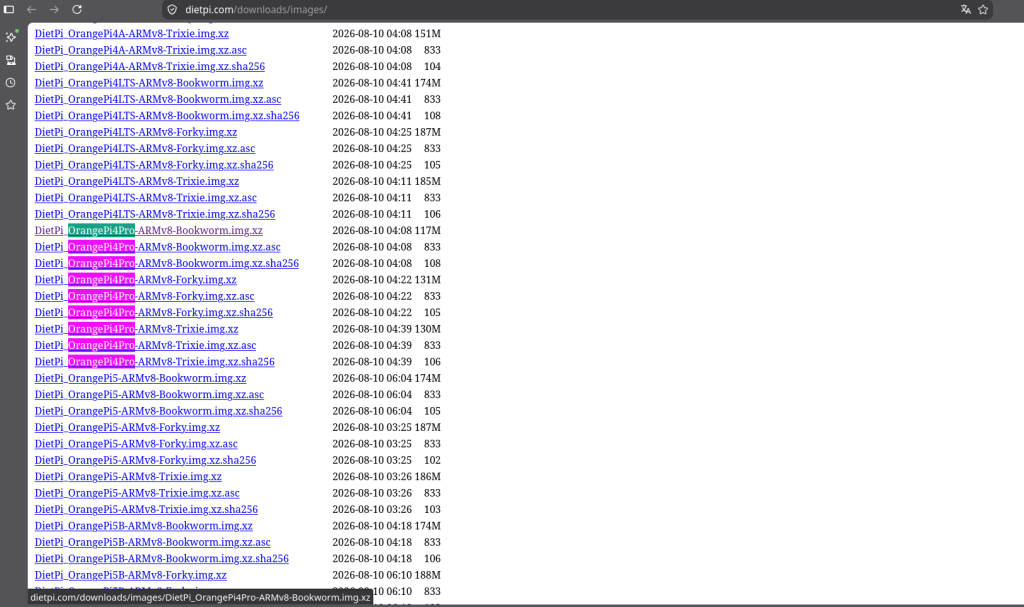Download DietPi_OrangePi5B-ARMv8-Bookworm.img.xz

tap(144, 526)
